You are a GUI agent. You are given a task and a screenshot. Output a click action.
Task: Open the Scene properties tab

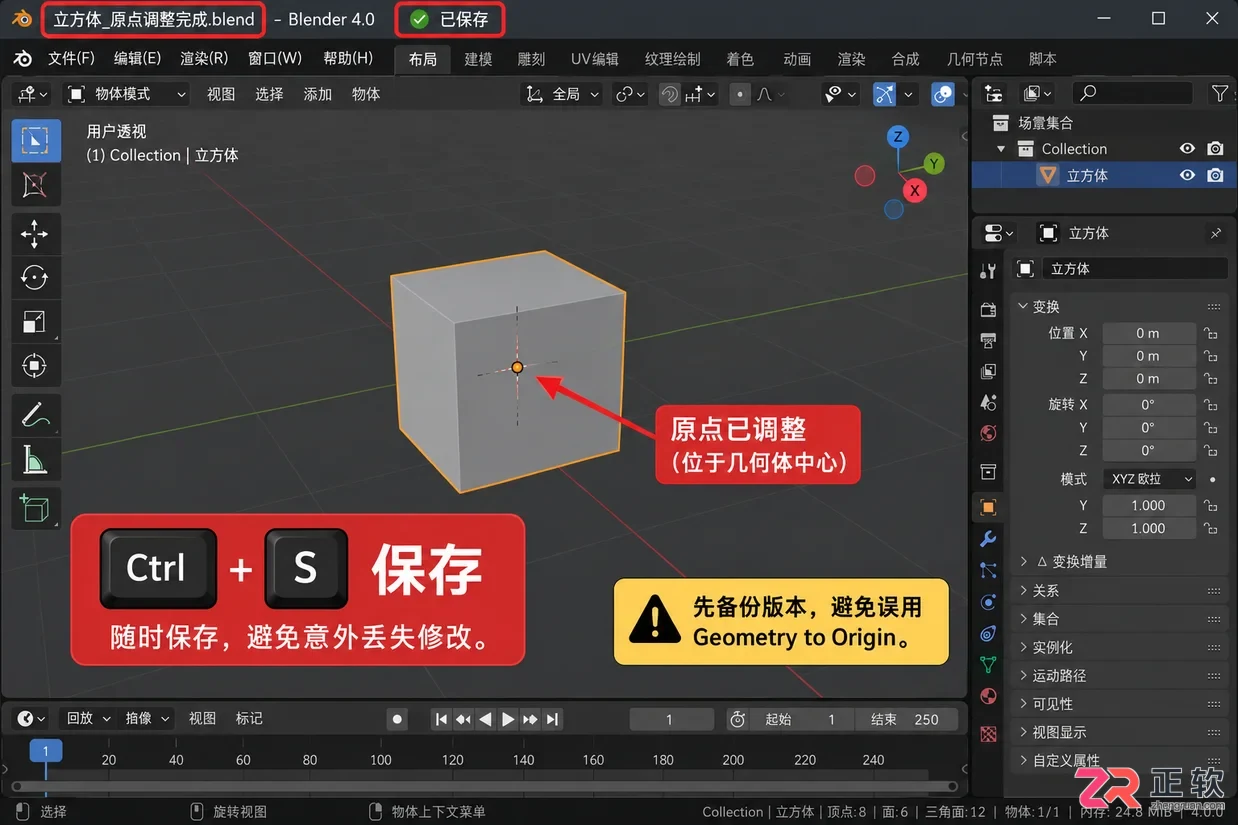point(988,402)
